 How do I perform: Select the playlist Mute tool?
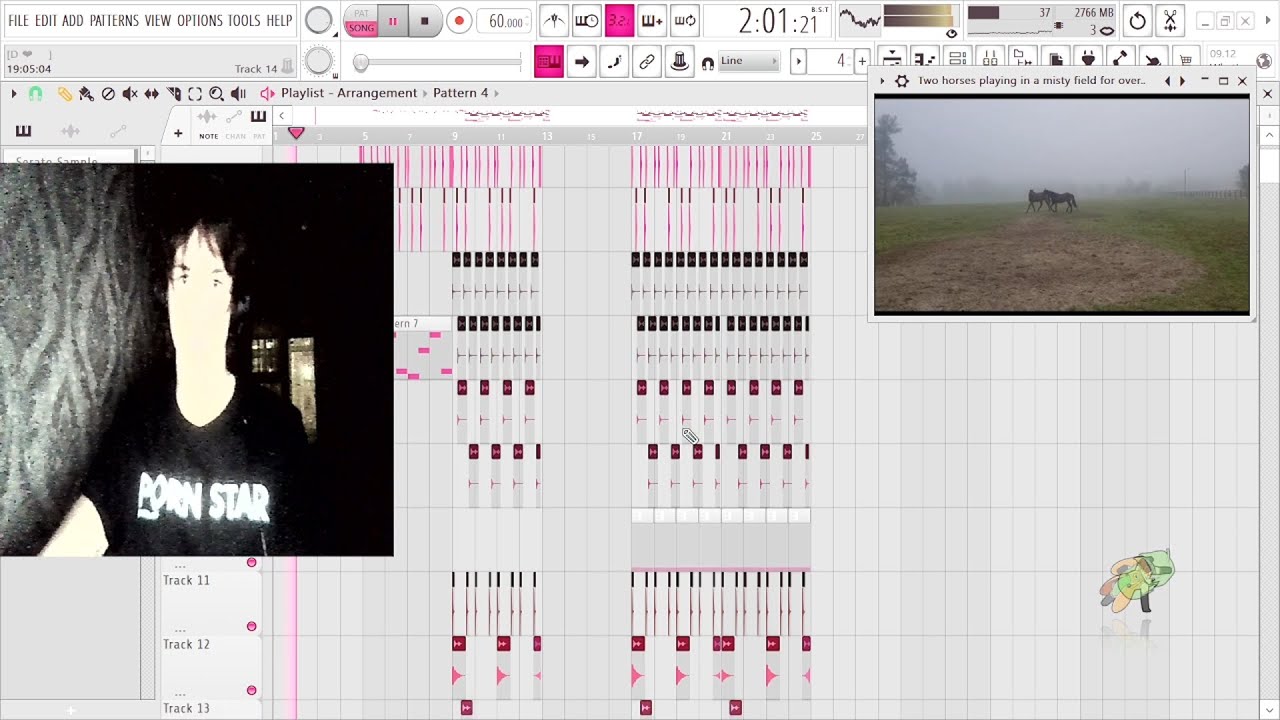(x=130, y=93)
